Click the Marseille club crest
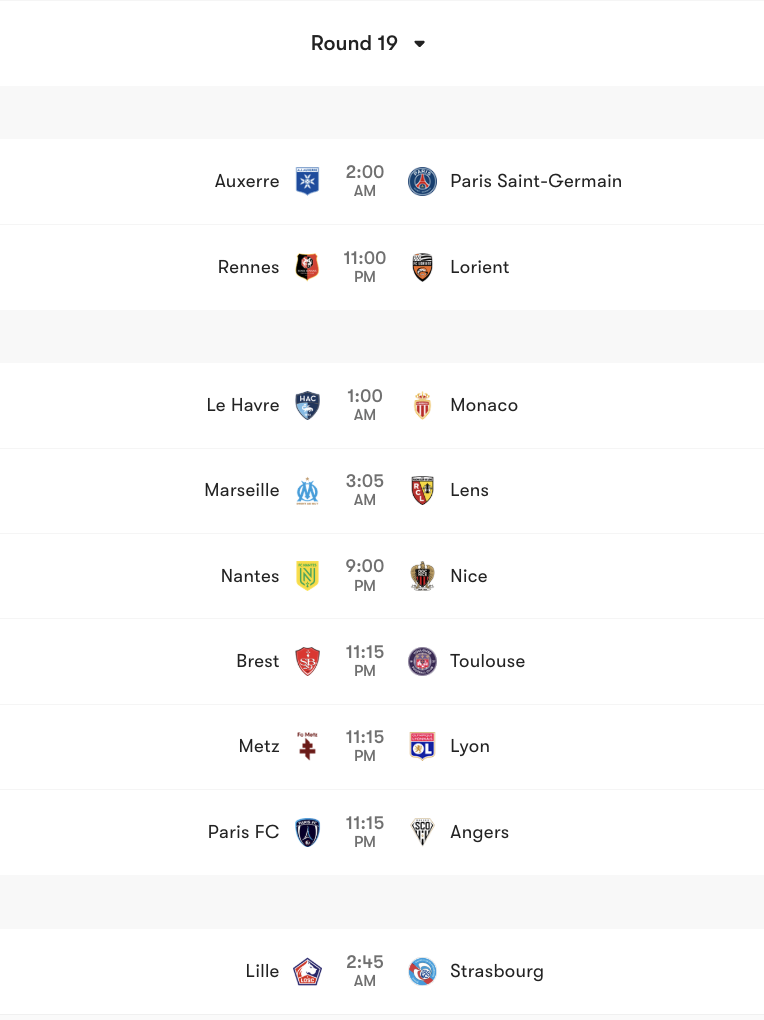 click(307, 490)
